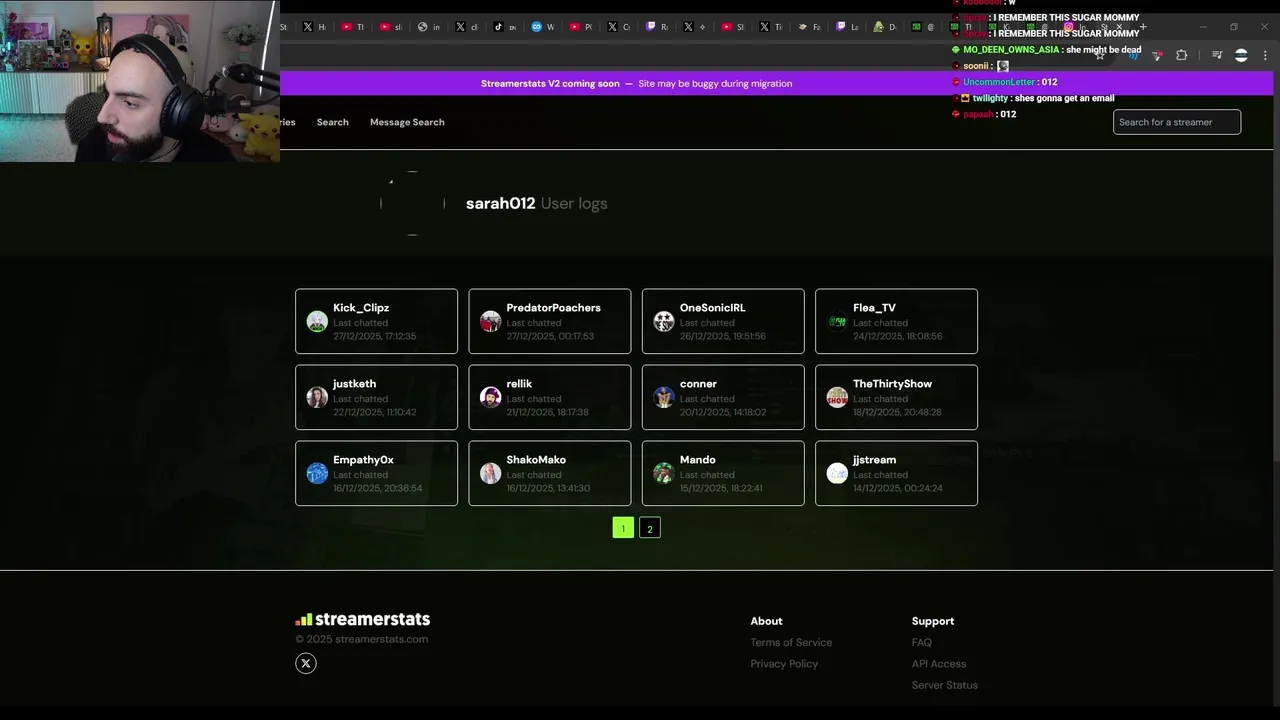1280x720 pixels.
Task: Select pagination page 1
Action: (x=623, y=528)
